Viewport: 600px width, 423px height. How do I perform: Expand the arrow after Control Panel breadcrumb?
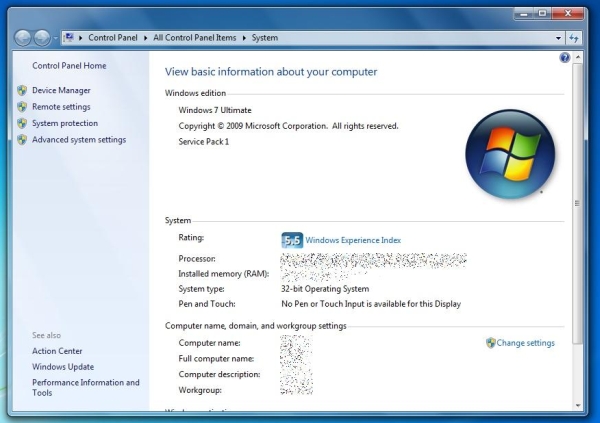pyautogui.click(x=145, y=38)
